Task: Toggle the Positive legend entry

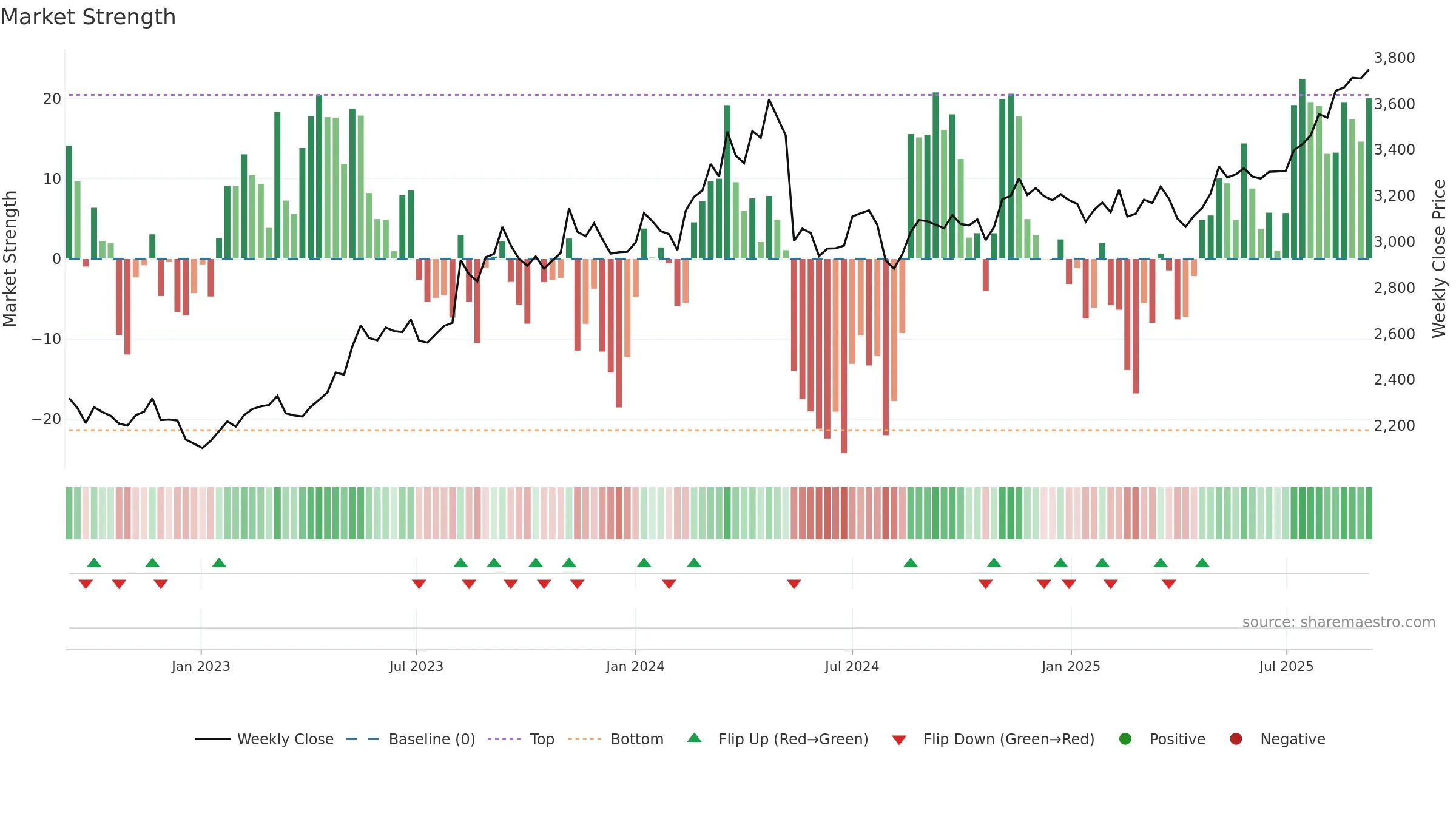Action: pos(1162,739)
